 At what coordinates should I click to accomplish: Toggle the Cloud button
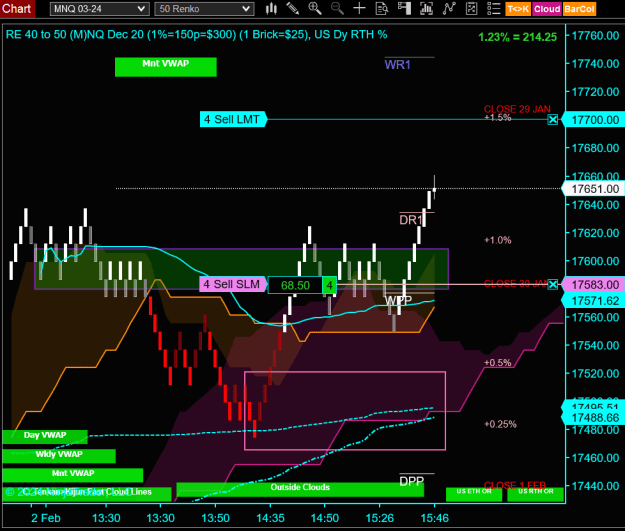[547, 9]
